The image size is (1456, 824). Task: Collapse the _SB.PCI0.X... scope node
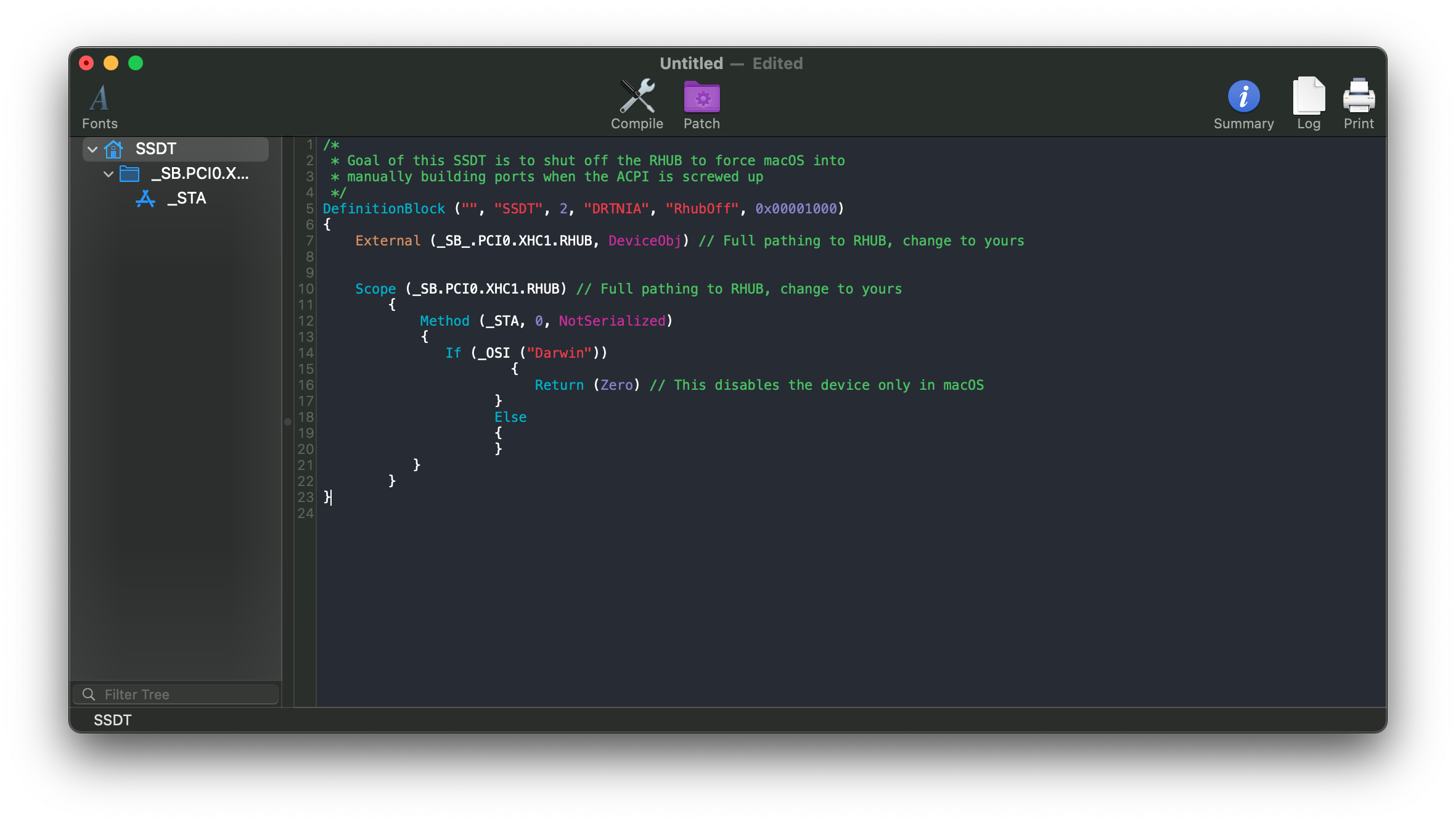tap(108, 174)
